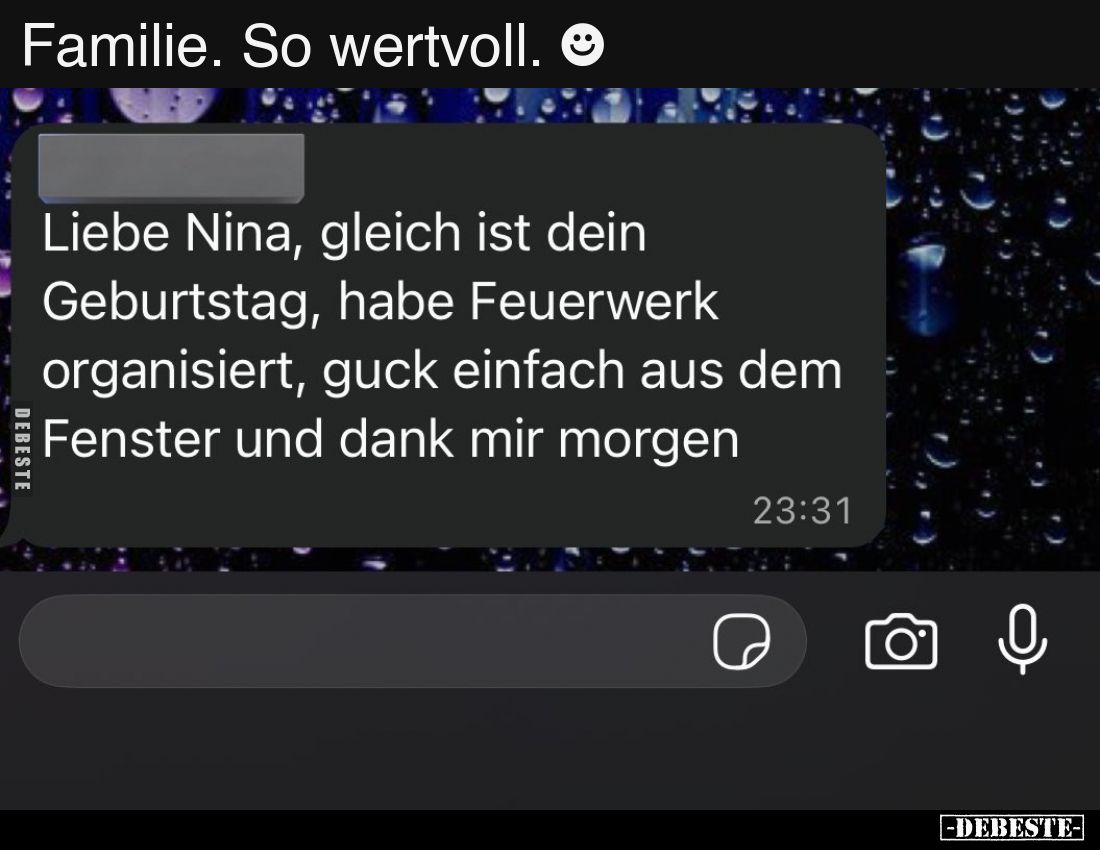Image resolution: width=1100 pixels, height=850 pixels.
Task: Tap the line starting 'organisiert, guck einfach'
Action: pos(442,371)
